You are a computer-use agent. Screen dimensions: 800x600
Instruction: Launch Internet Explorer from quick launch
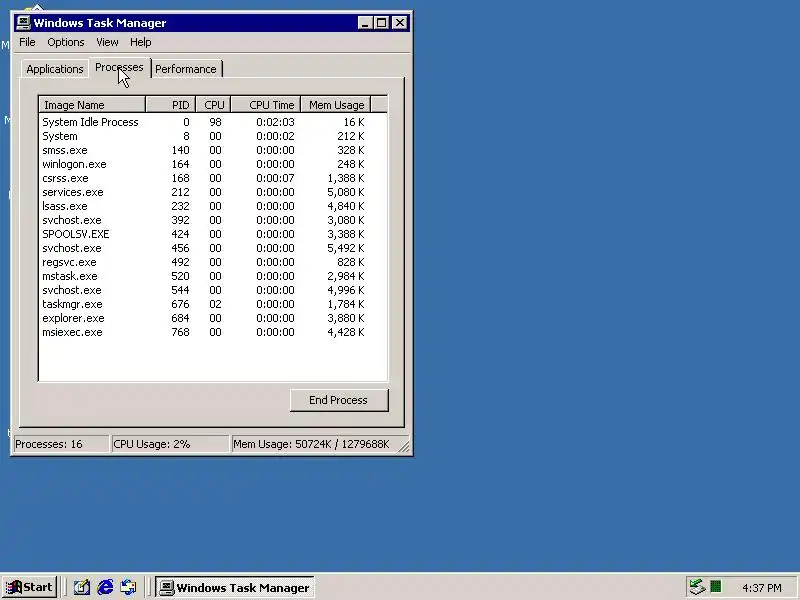[105, 587]
